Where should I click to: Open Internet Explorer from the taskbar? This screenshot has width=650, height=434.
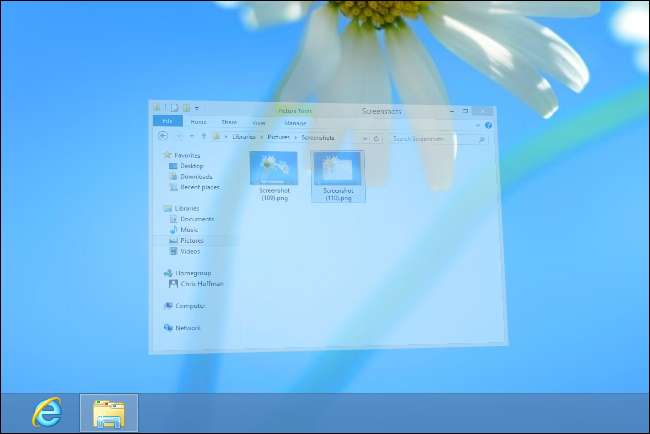[x=47, y=413]
